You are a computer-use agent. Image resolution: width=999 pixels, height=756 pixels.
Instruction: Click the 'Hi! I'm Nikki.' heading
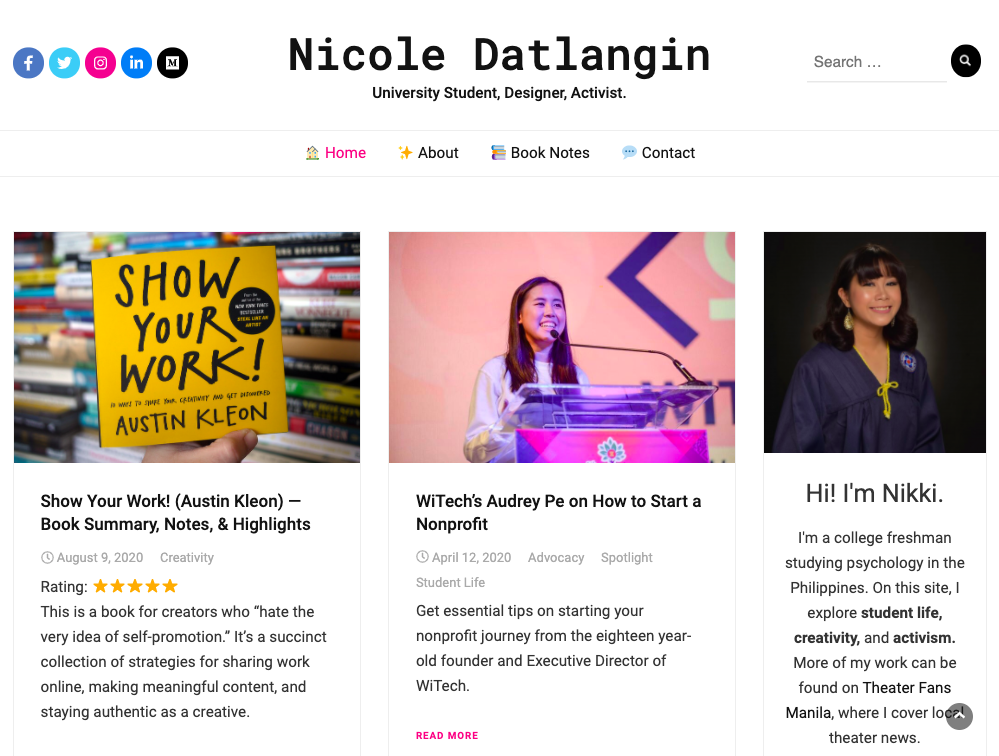click(x=875, y=493)
